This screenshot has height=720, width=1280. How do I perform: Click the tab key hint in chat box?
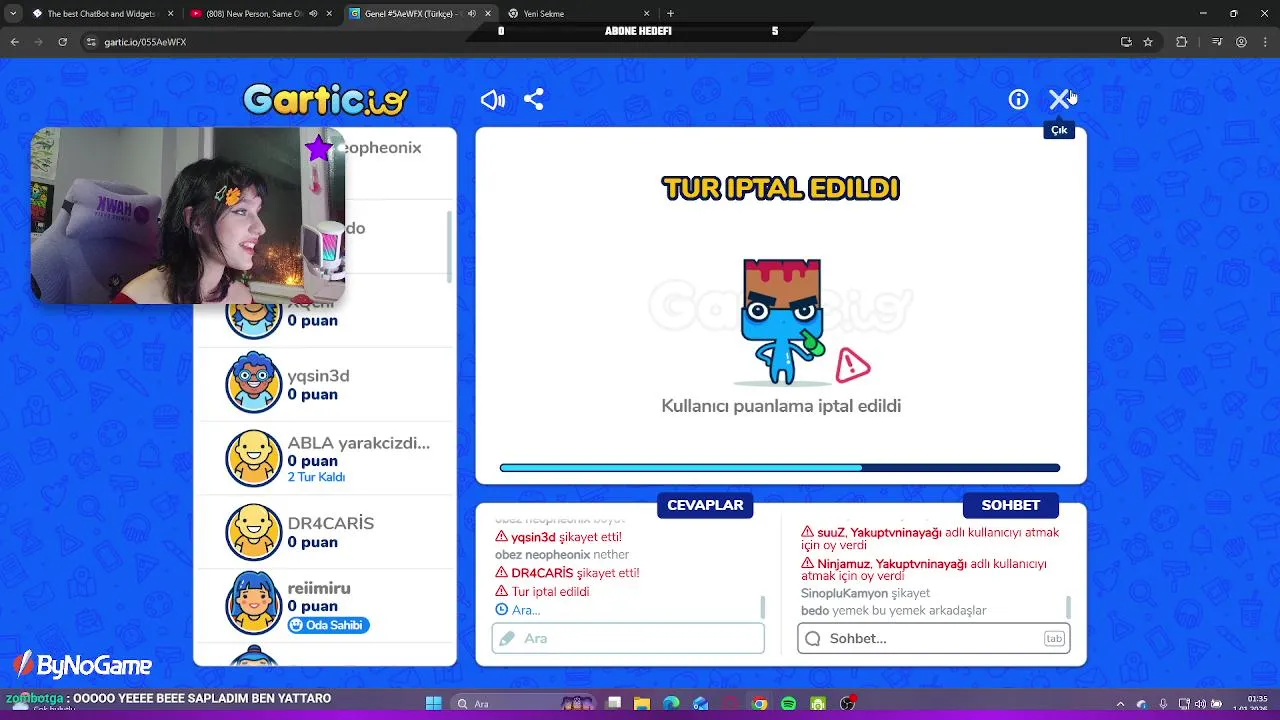(x=1054, y=638)
